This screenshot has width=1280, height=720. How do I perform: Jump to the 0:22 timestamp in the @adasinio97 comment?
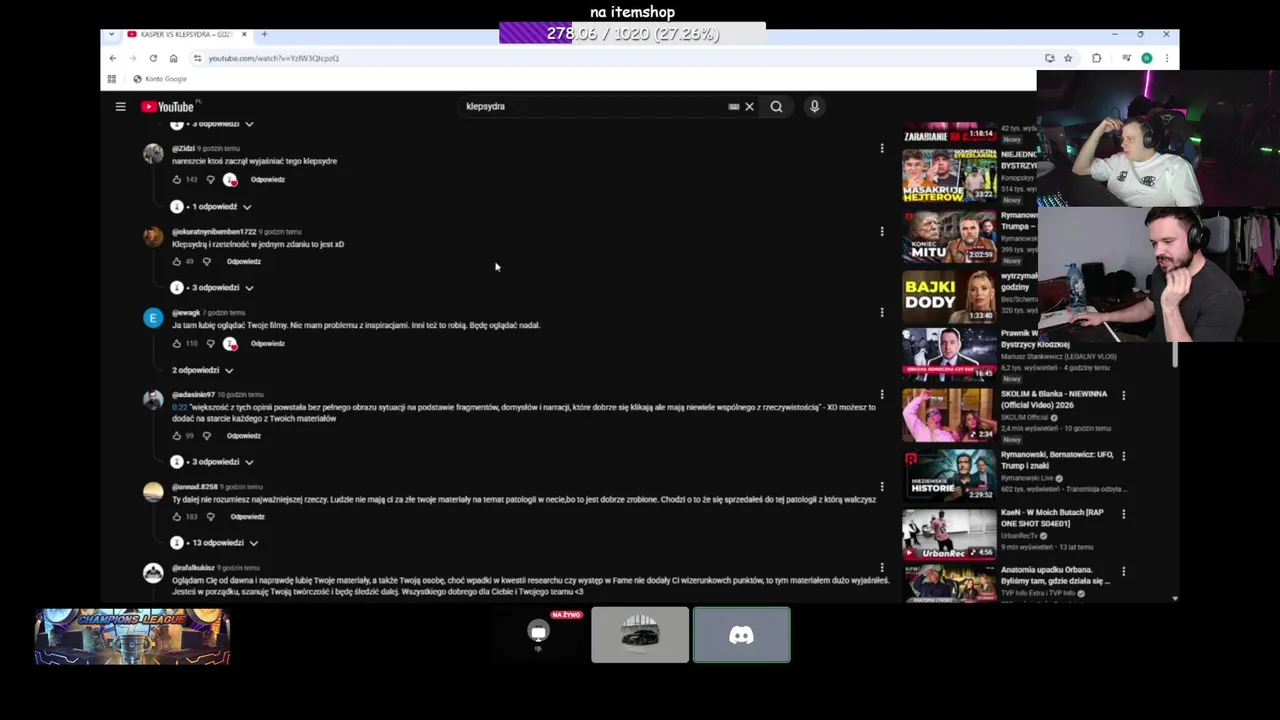[x=179, y=407]
